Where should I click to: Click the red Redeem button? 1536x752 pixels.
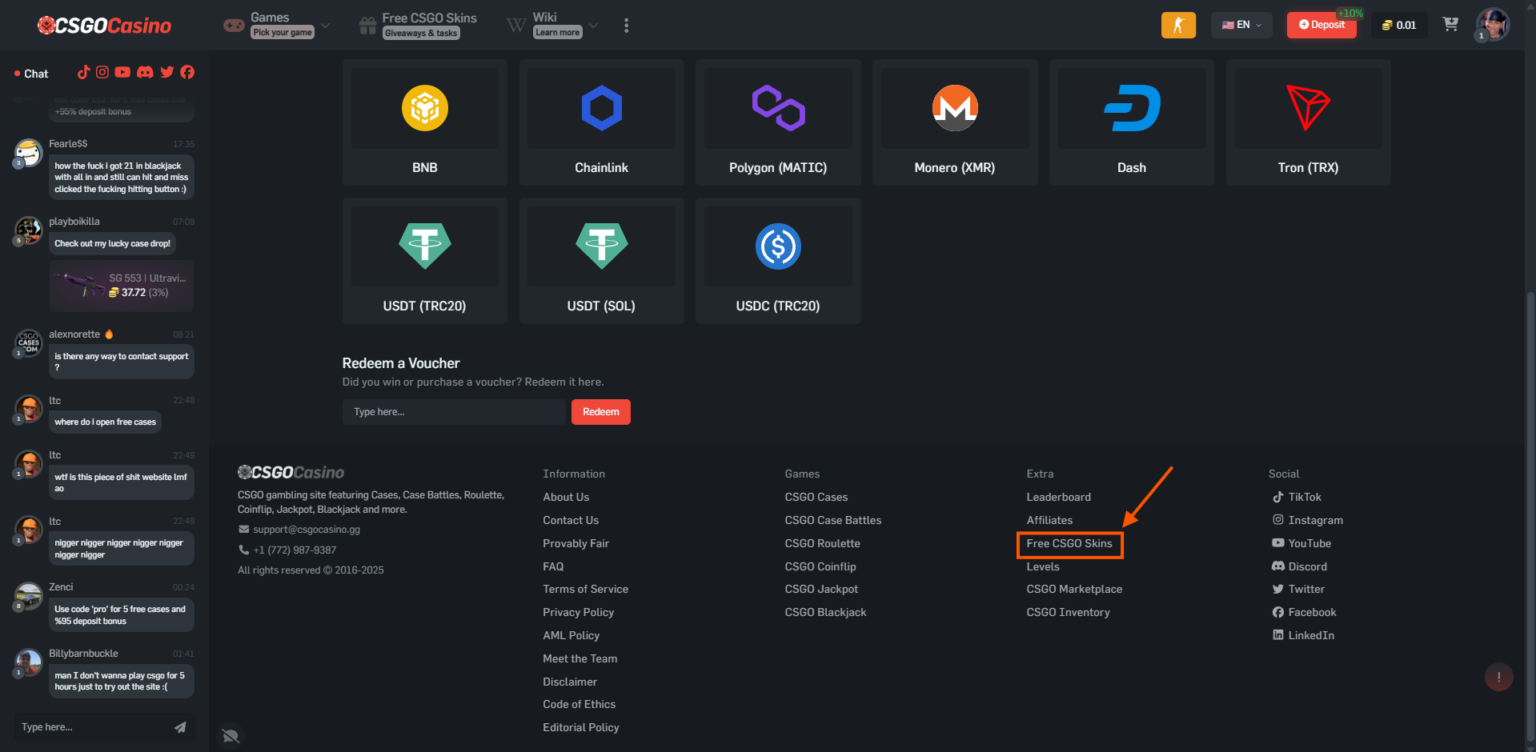click(x=600, y=412)
